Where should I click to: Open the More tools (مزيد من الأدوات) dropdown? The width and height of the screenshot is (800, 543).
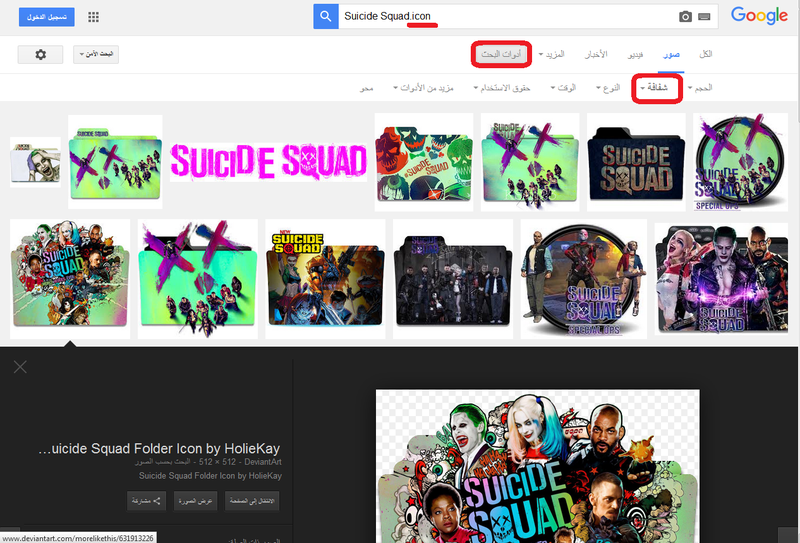click(x=423, y=88)
